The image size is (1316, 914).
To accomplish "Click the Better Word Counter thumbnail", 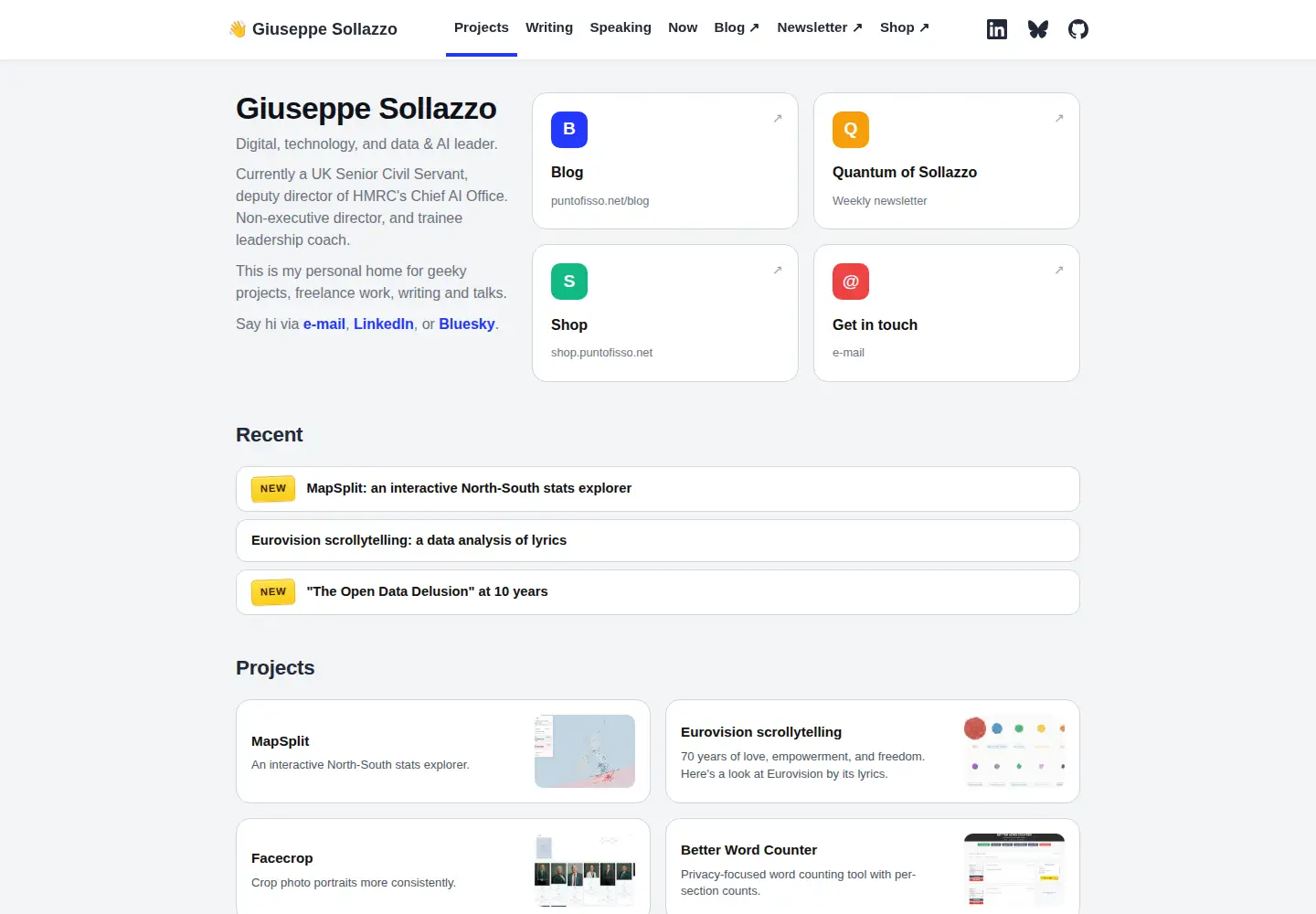I will [1014, 870].
